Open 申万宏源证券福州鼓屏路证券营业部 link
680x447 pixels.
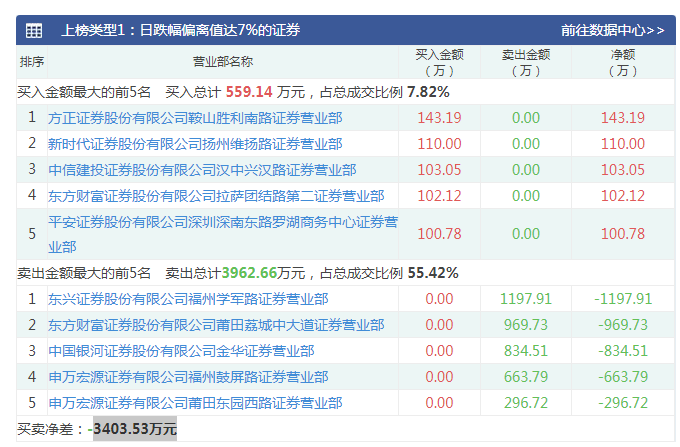click(x=188, y=377)
